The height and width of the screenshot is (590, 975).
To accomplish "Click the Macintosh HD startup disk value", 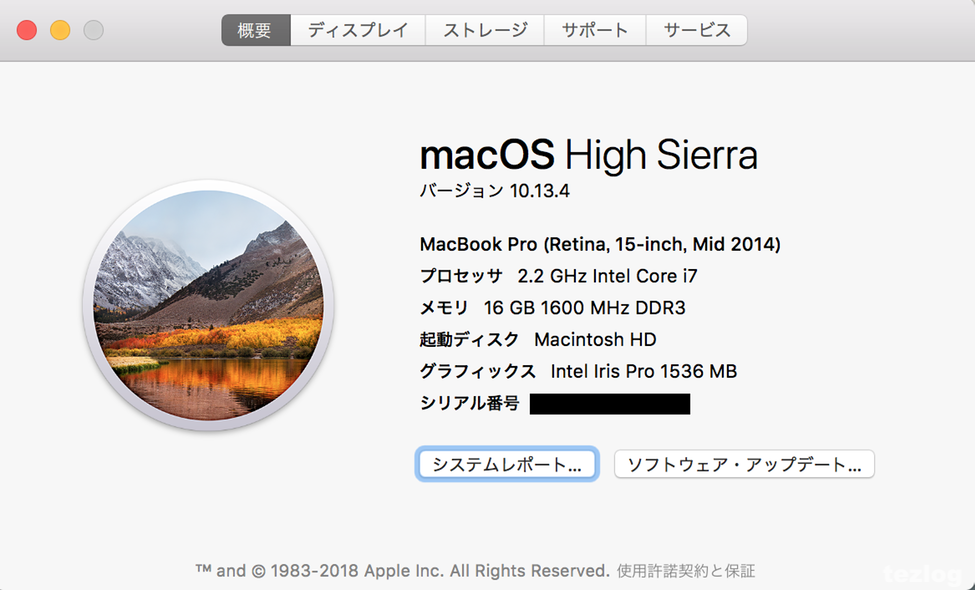I will pos(595,339).
